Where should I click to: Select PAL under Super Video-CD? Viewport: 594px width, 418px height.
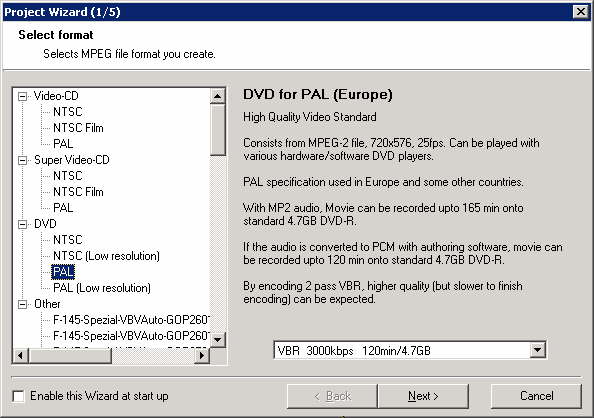click(x=63, y=208)
